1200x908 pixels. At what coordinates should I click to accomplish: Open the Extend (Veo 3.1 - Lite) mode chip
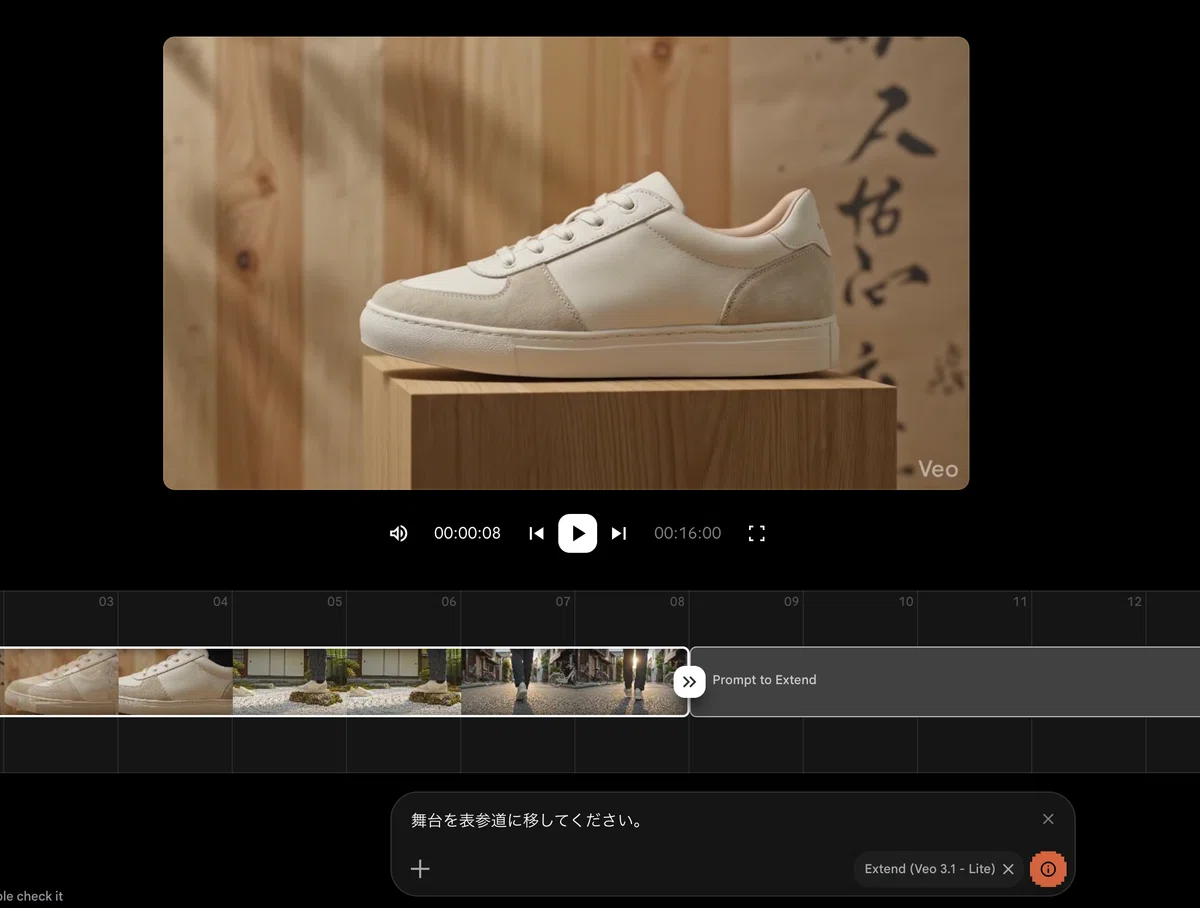click(930, 869)
